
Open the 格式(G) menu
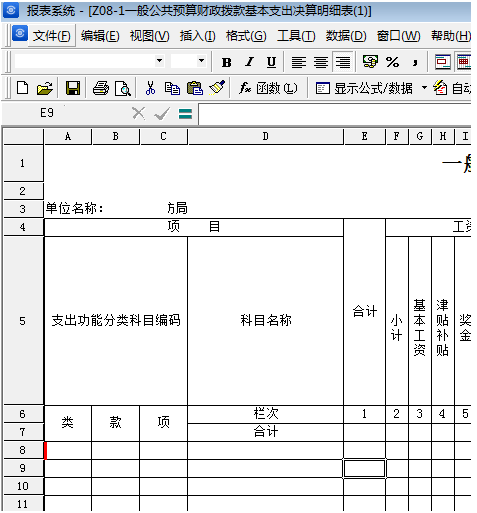click(246, 36)
